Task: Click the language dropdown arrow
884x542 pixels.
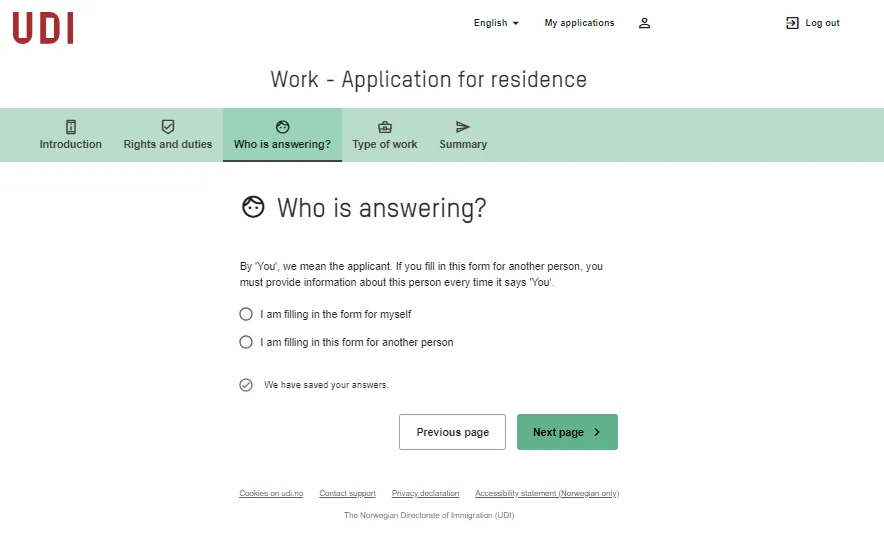Action: click(x=515, y=24)
